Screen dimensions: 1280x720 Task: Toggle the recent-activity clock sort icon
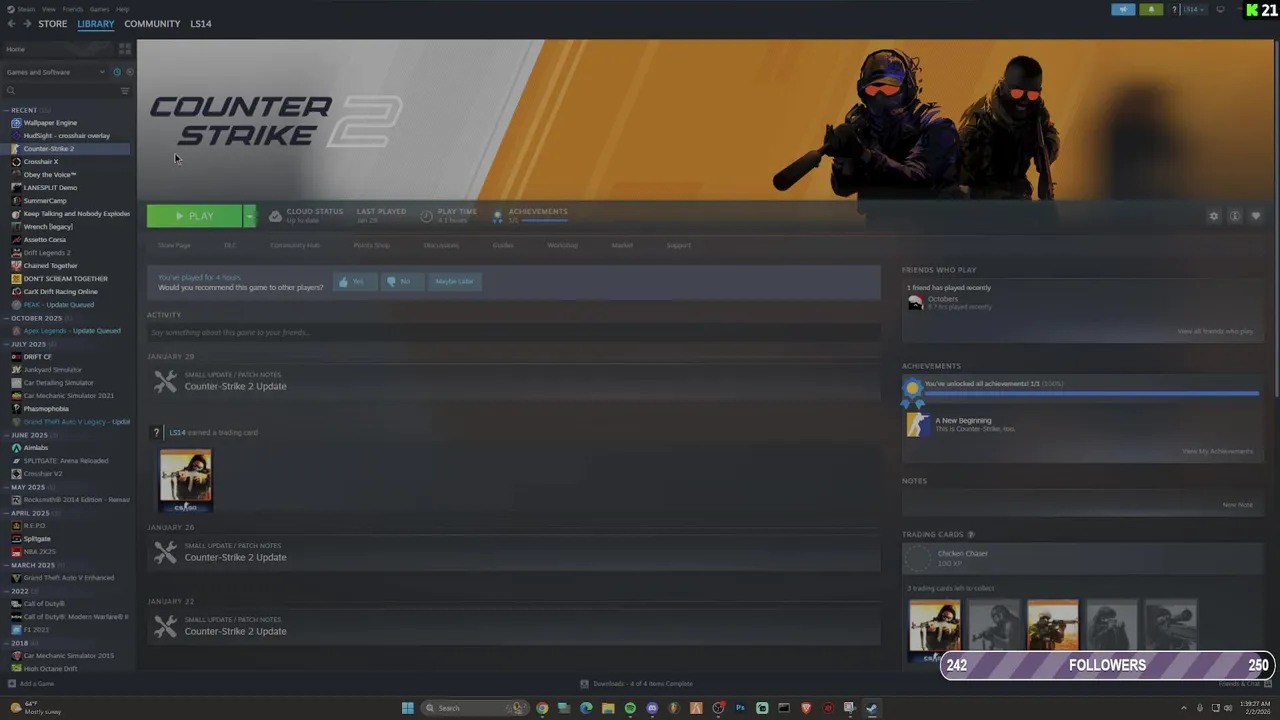tap(117, 72)
